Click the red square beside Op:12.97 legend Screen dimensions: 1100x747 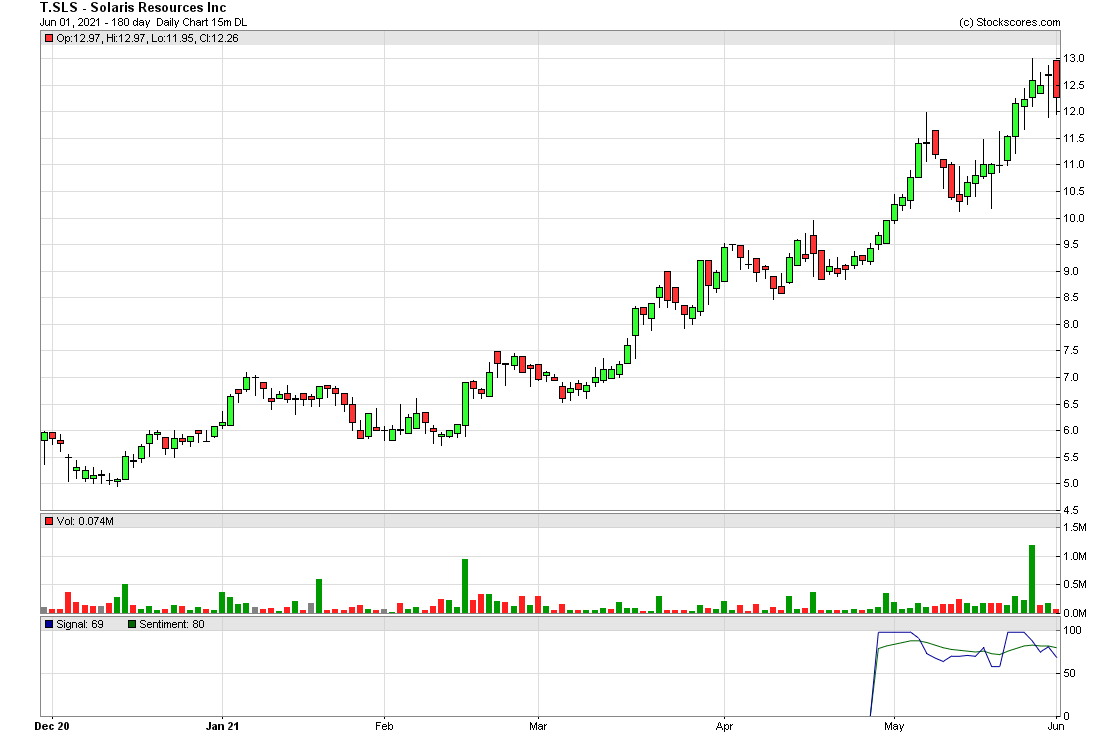(x=48, y=39)
